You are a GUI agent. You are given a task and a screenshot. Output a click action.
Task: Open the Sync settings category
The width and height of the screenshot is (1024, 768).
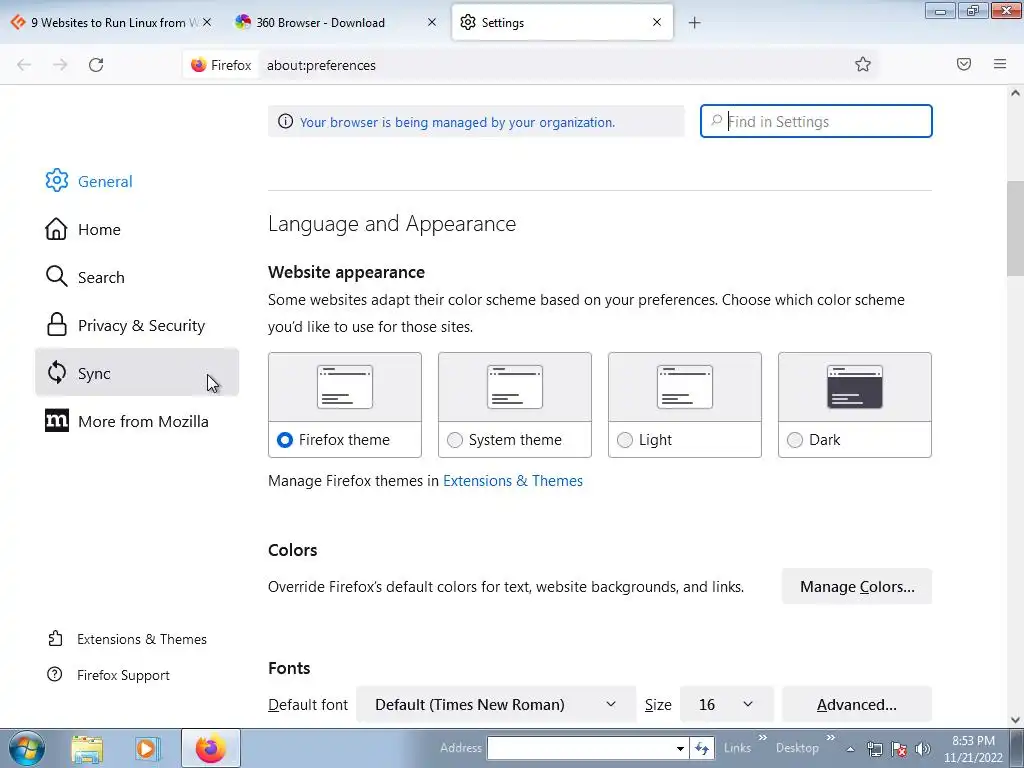136,373
